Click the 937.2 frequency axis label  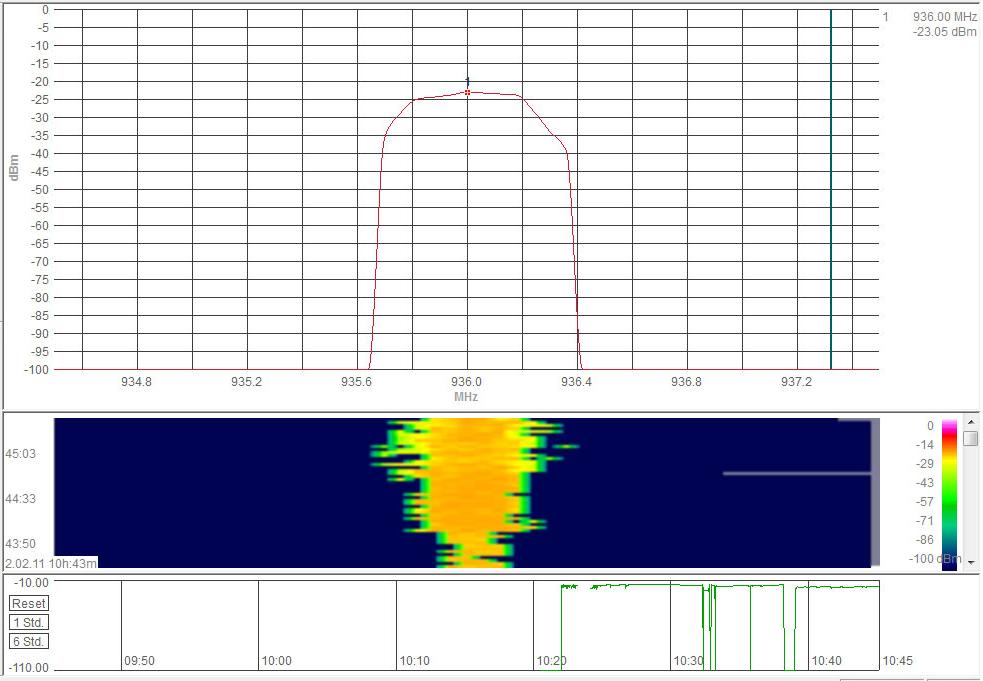pyautogui.click(x=796, y=382)
